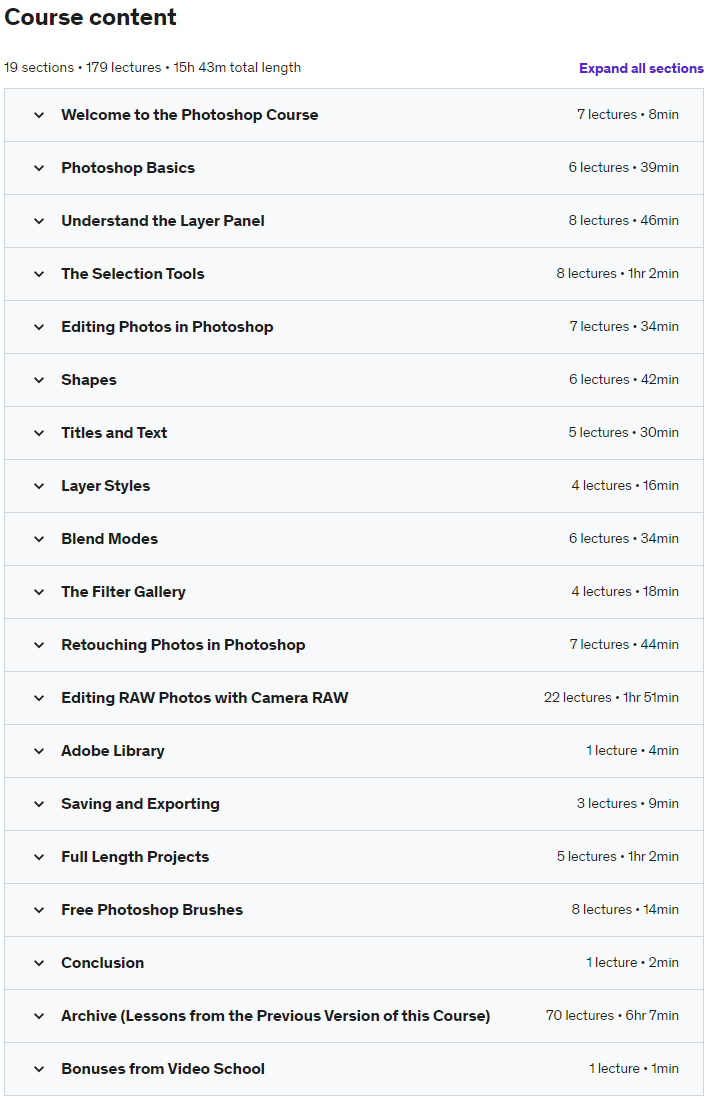
Task: Open the Saving and Exporting section
Action: 140,804
